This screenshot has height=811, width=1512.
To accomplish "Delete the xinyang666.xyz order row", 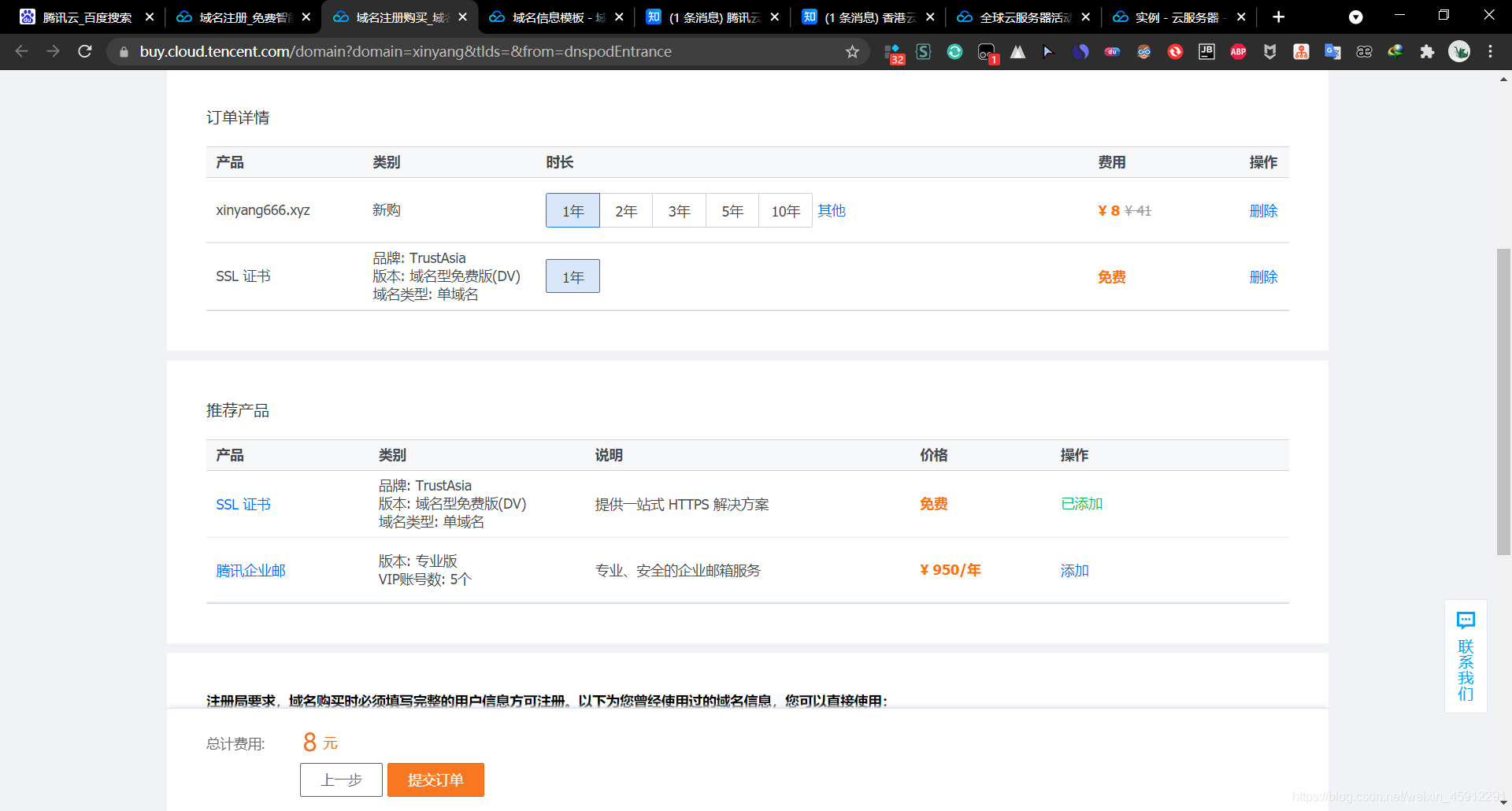I will point(1263,211).
